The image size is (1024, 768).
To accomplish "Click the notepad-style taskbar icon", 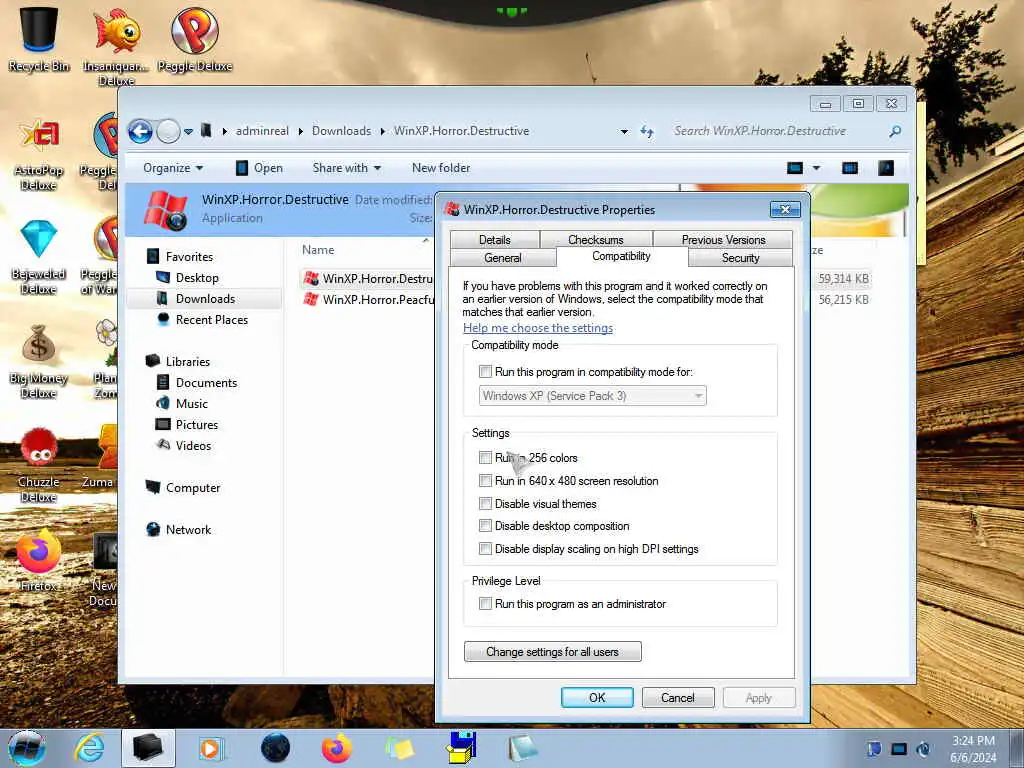I will tap(523, 748).
